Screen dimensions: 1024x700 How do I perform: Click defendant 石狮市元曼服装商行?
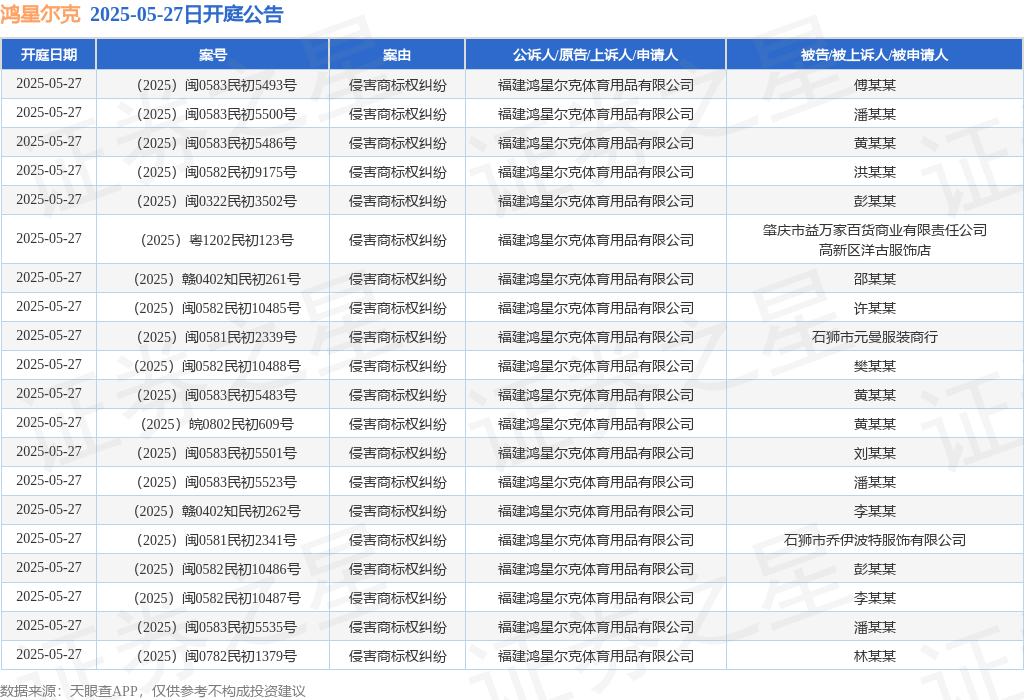coord(874,337)
